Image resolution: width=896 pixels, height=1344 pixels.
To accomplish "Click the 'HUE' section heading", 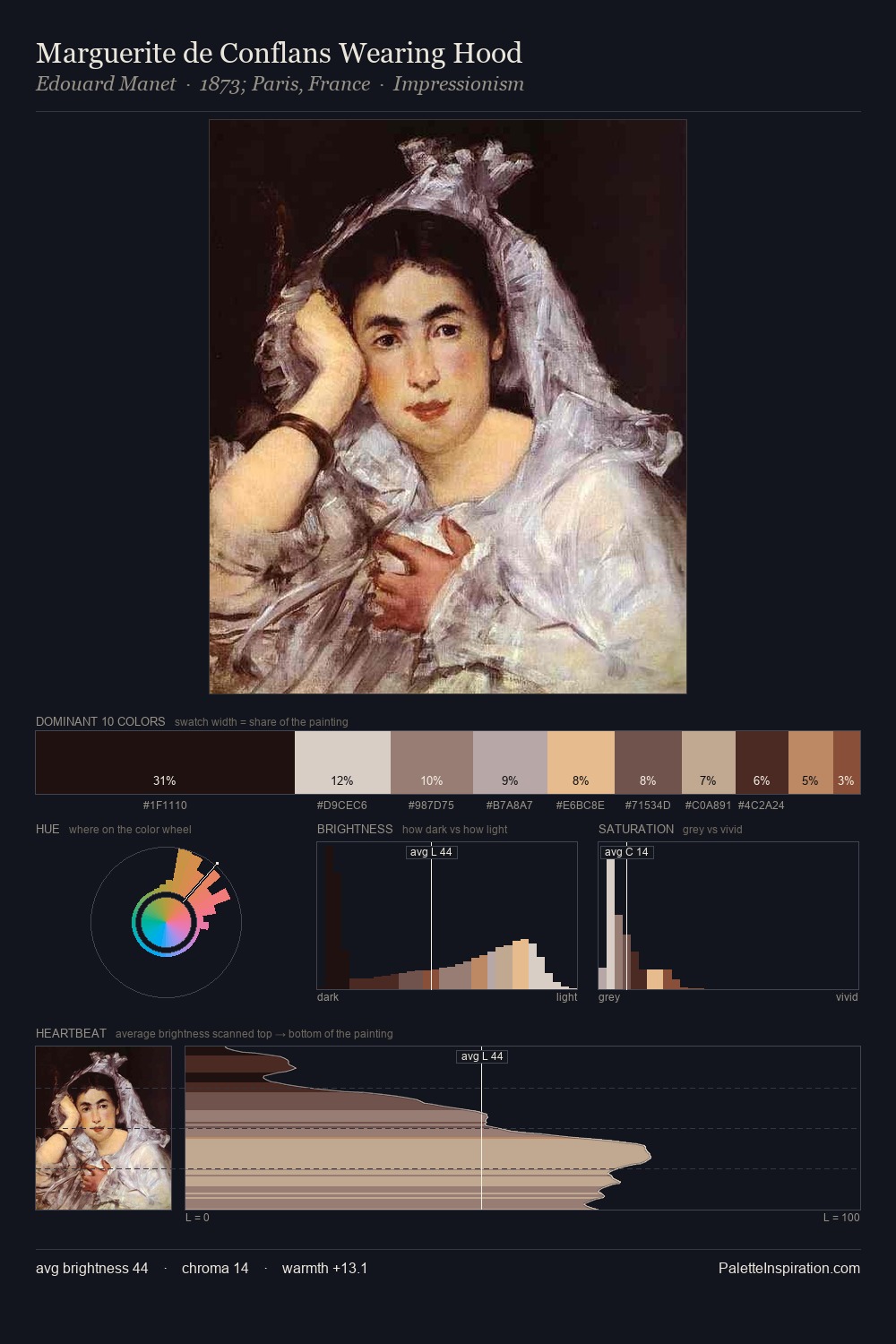I will (x=47, y=829).
